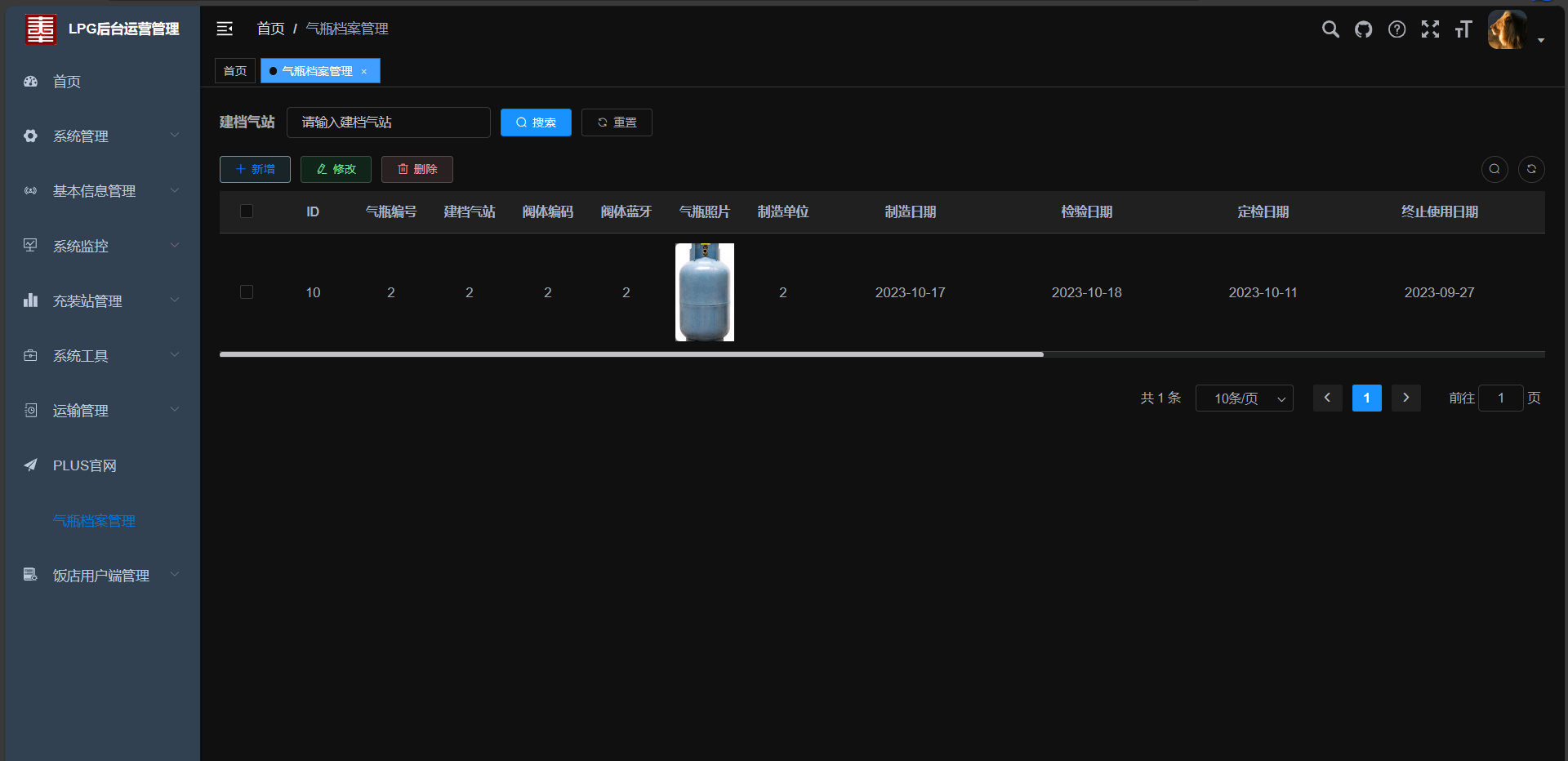Collapse the sidebar with hamburger icon
Viewport: 1568px width, 761px height.
coord(225,29)
